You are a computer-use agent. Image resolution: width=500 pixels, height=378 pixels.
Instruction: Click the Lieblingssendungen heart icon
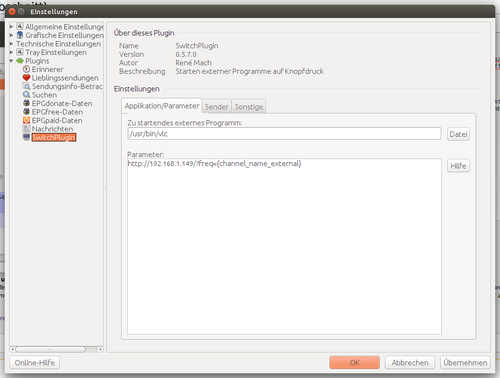click(26, 78)
